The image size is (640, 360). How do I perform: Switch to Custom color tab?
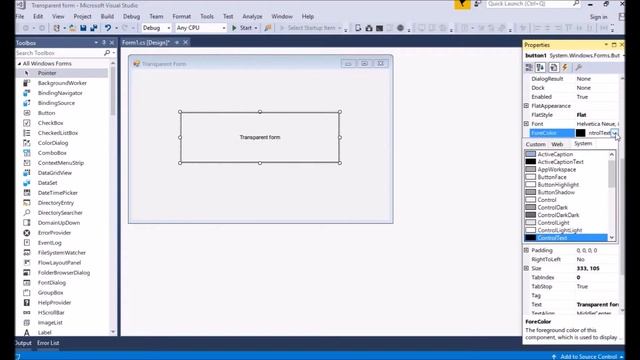click(x=536, y=144)
